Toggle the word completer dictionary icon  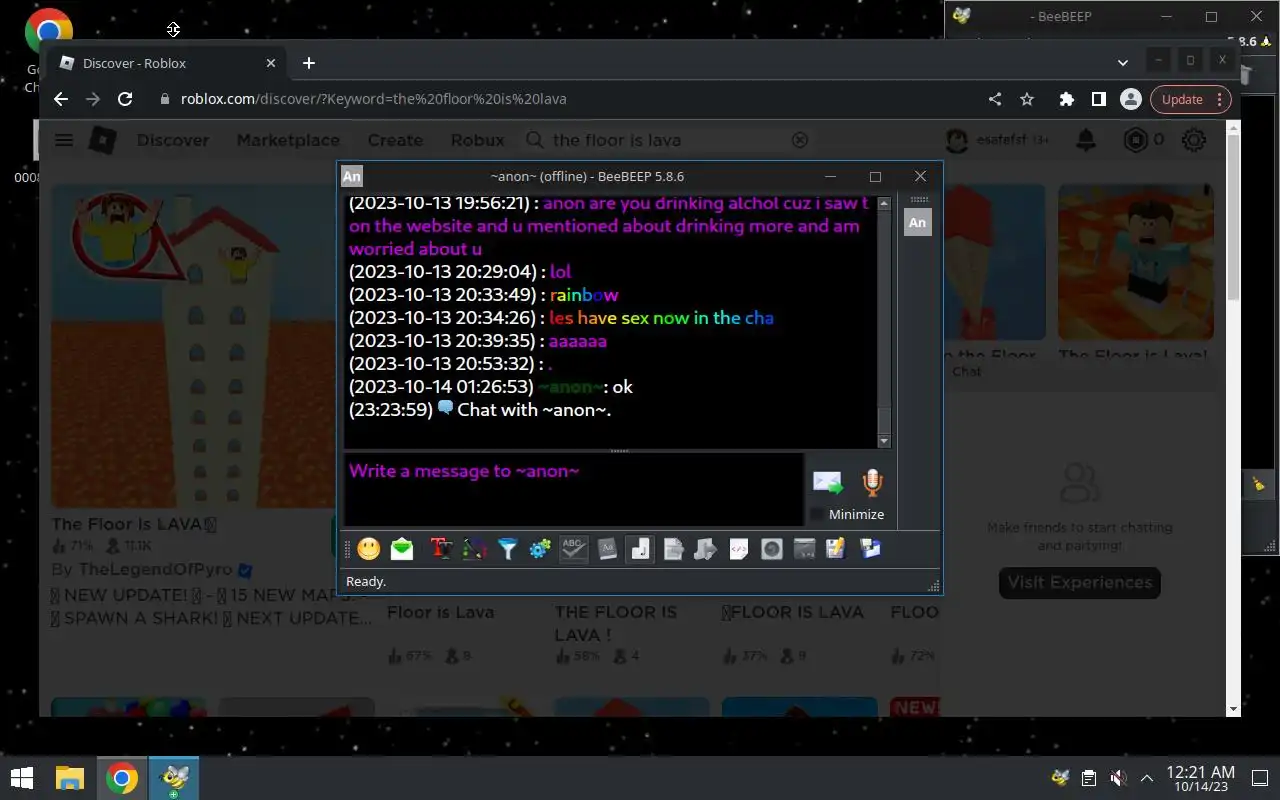pyautogui.click(x=607, y=549)
